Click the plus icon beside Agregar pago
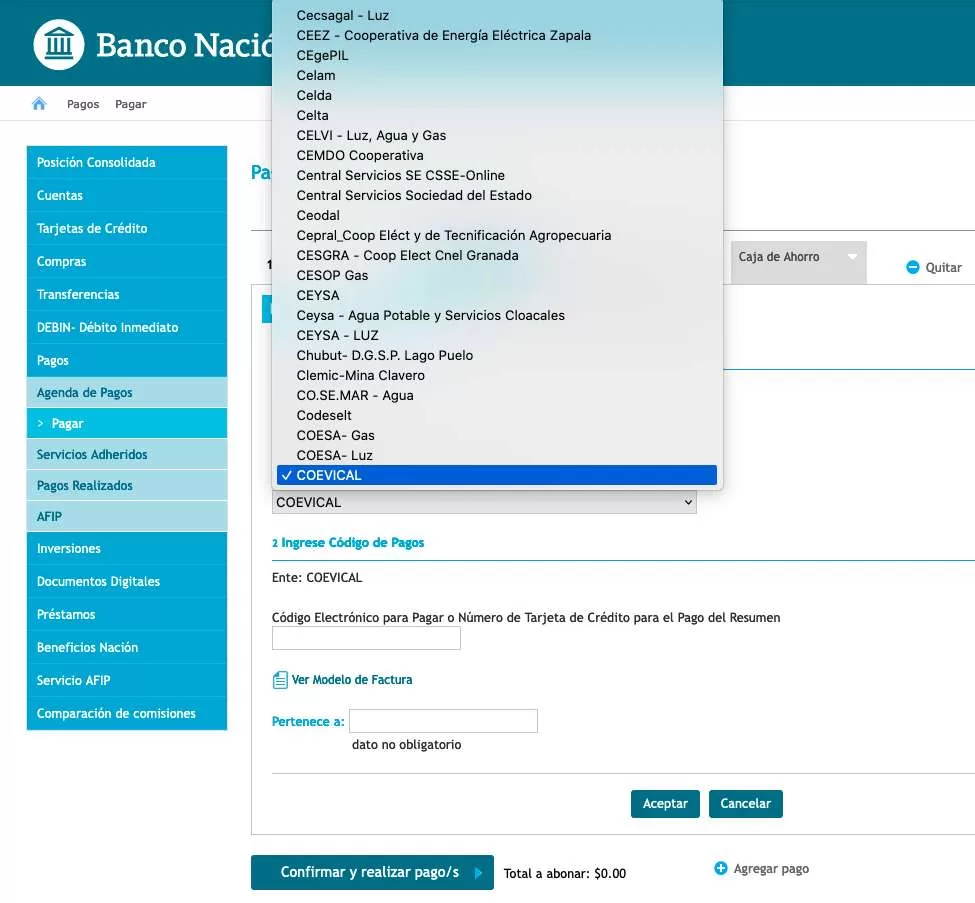Screen dimensions: 975x903 [x=721, y=868]
